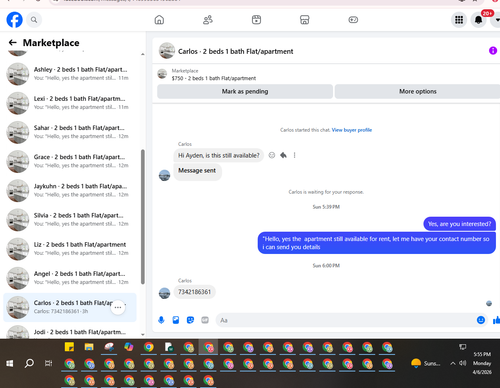Open options menu for Carlos conversation
Viewport: 500px width, 388px height.
118,307
